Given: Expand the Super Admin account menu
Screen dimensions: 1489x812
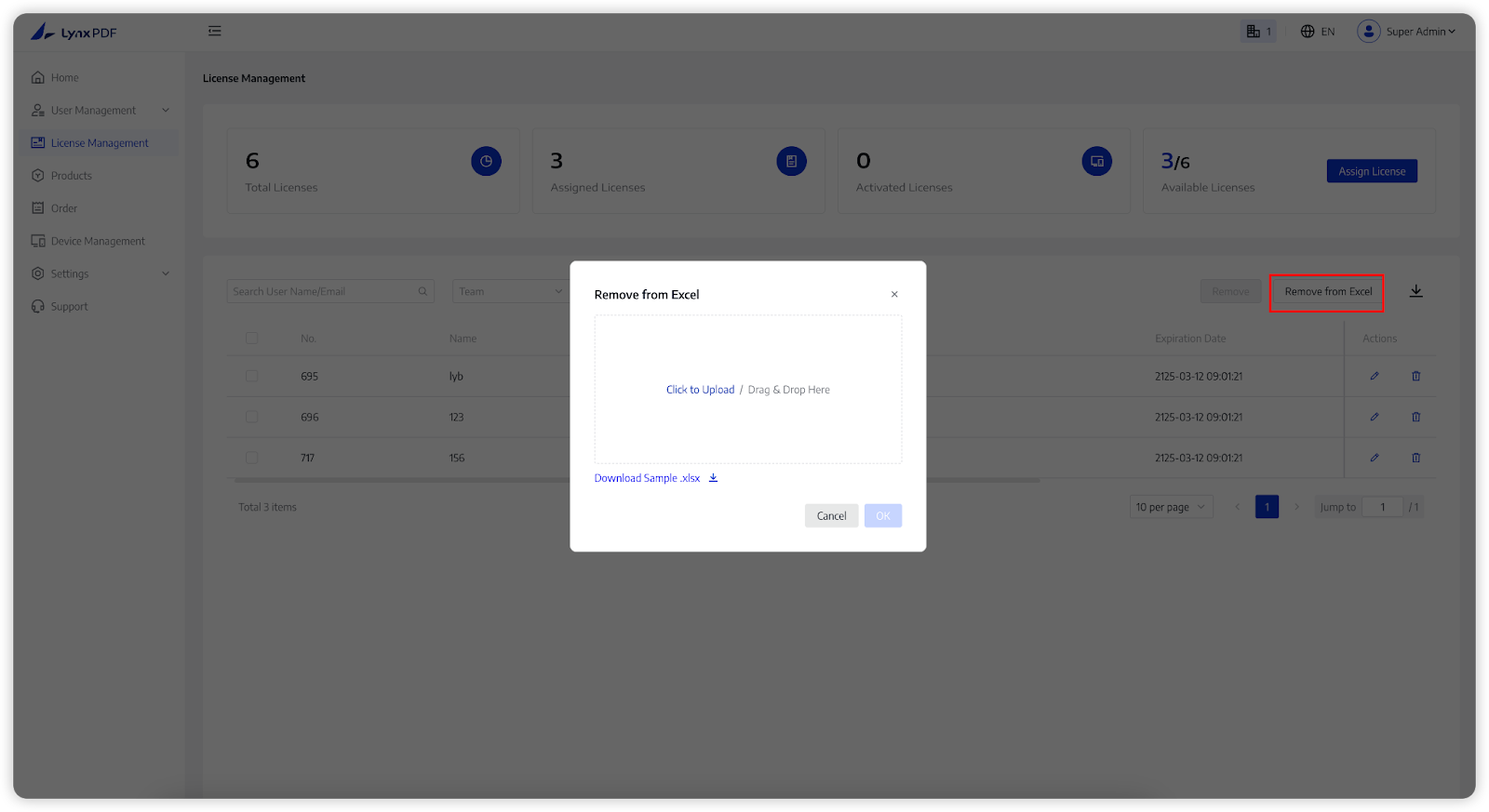Looking at the screenshot, I should click(1407, 32).
